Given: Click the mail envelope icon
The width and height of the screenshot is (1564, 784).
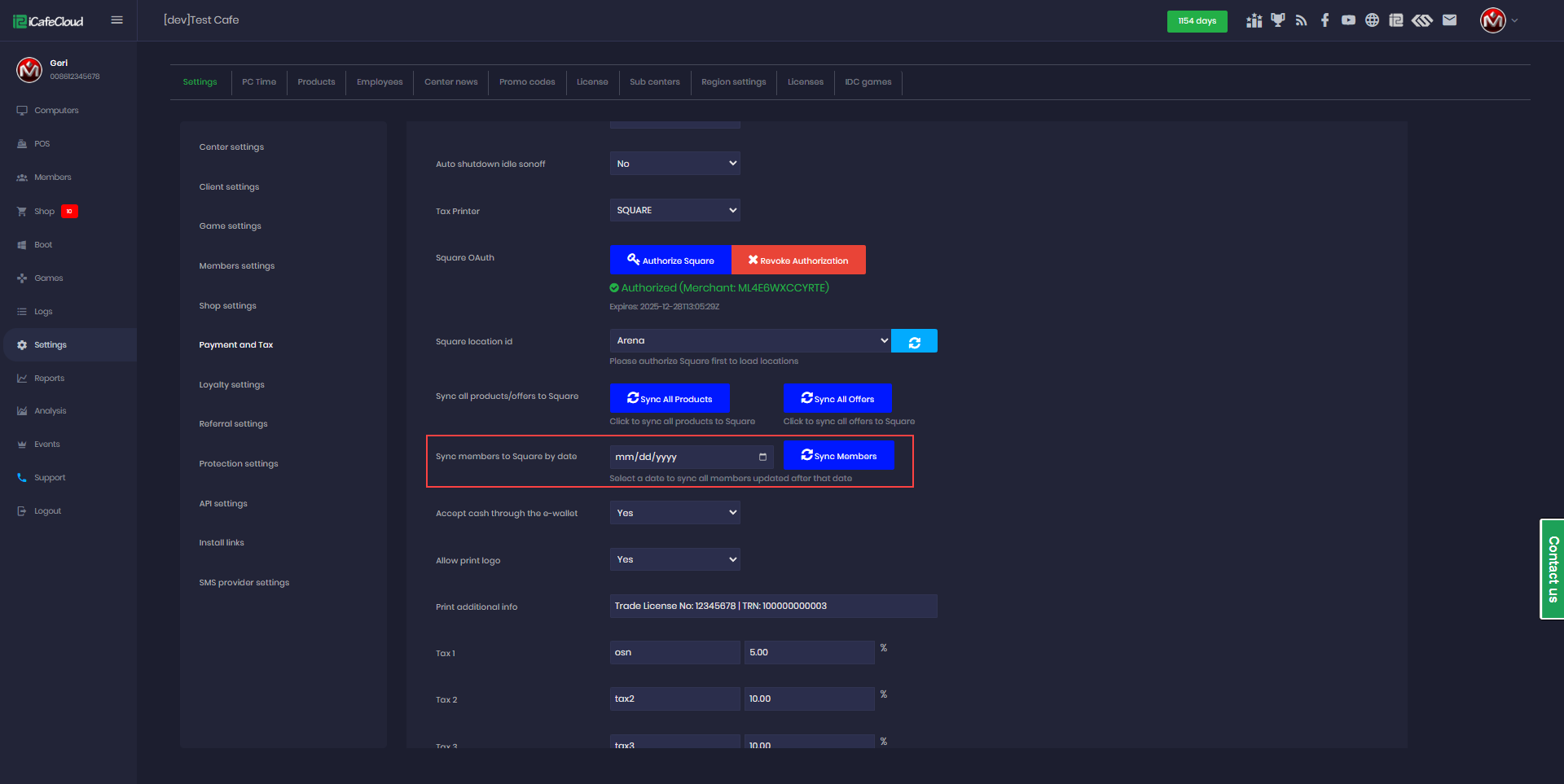Looking at the screenshot, I should coord(1449,20).
